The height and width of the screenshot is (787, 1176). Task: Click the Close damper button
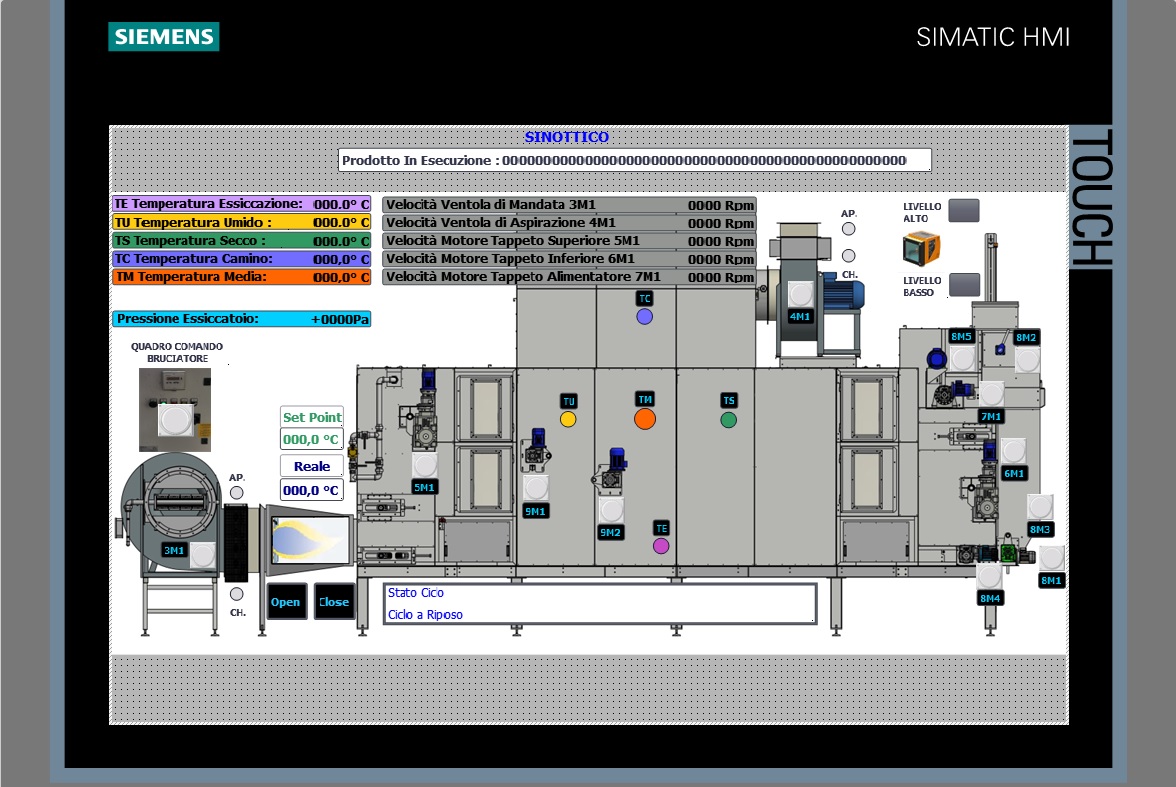click(334, 602)
